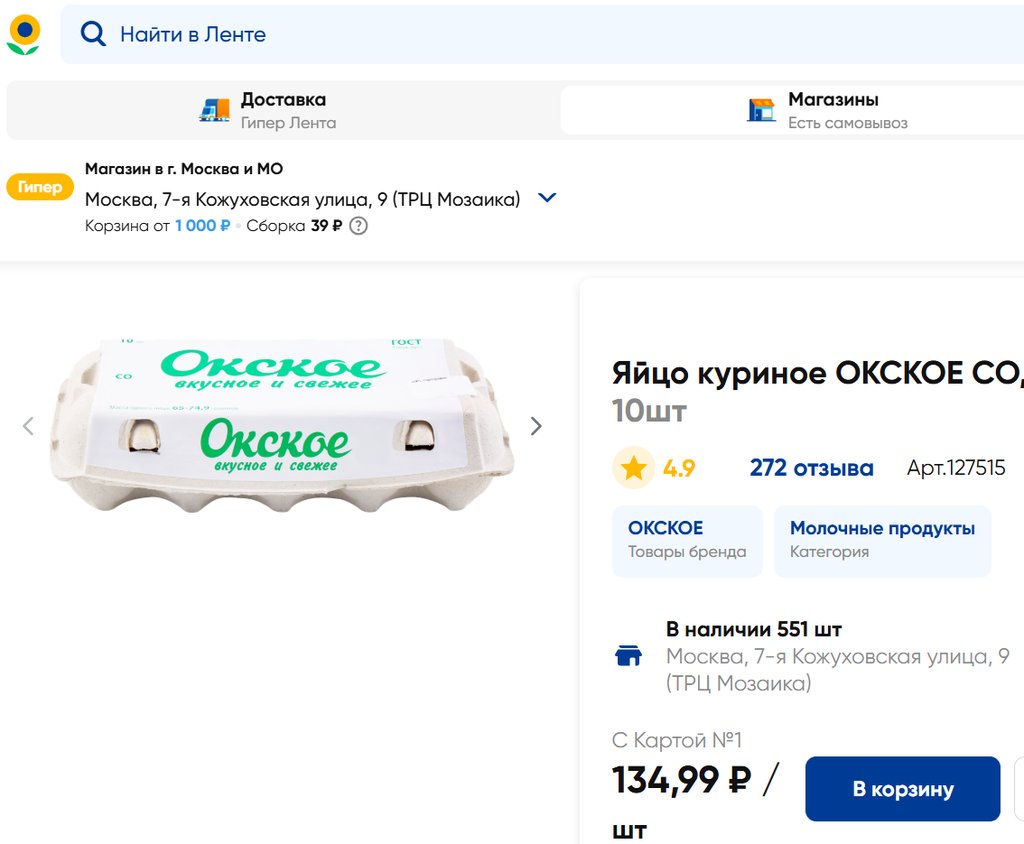This screenshot has height=844, width=1024.
Task: Click the store shop icon
Action: point(761,110)
